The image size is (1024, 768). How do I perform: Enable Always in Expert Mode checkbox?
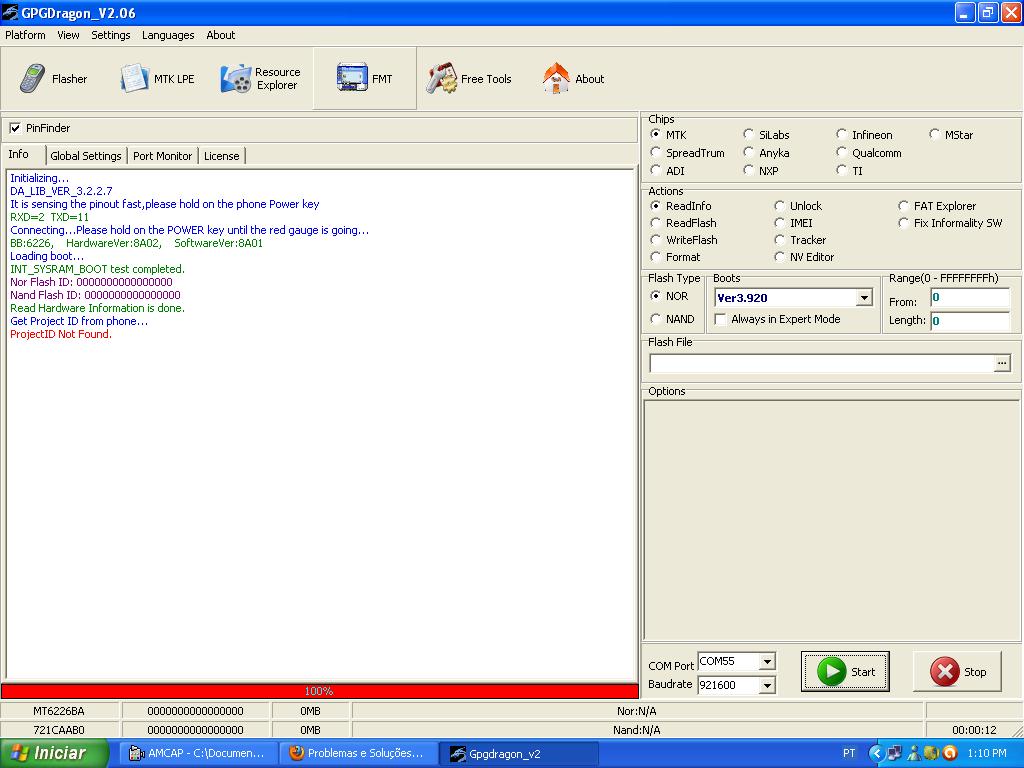[x=721, y=319]
